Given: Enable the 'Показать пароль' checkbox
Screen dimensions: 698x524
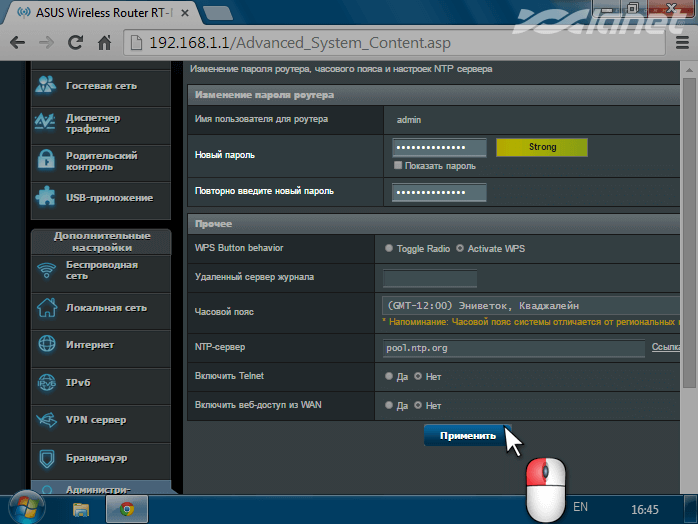Looking at the screenshot, I should point(398,166).
